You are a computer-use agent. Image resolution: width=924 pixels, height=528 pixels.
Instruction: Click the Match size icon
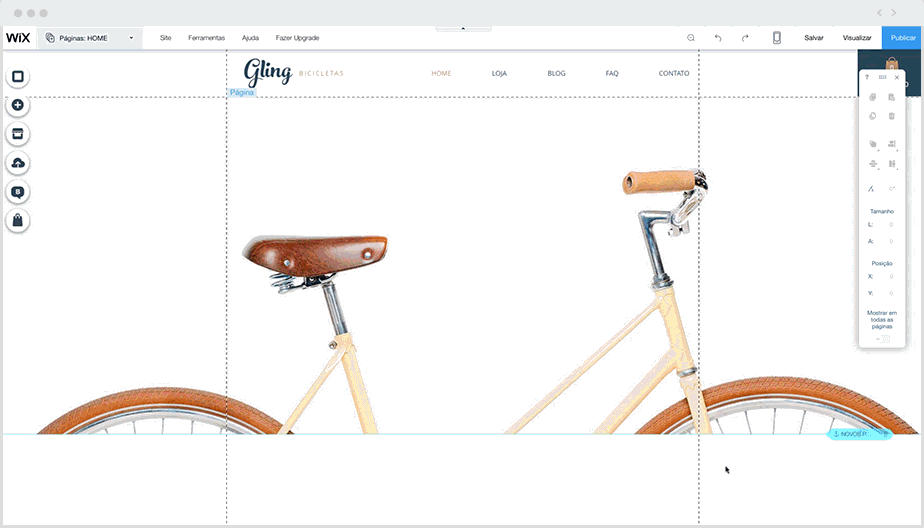click(892, 164)
